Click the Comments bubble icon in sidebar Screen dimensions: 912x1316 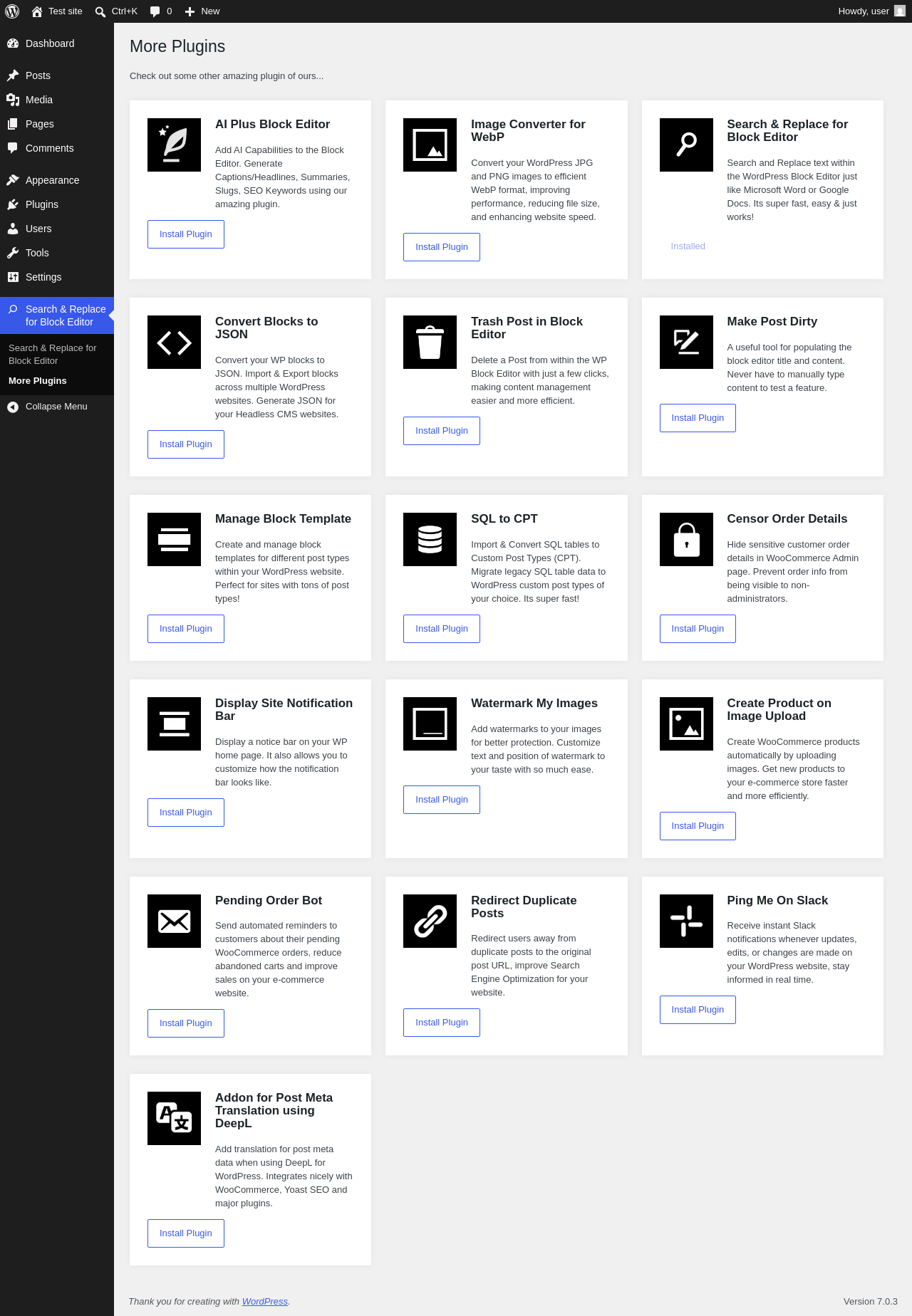click(x=13, y=148)
